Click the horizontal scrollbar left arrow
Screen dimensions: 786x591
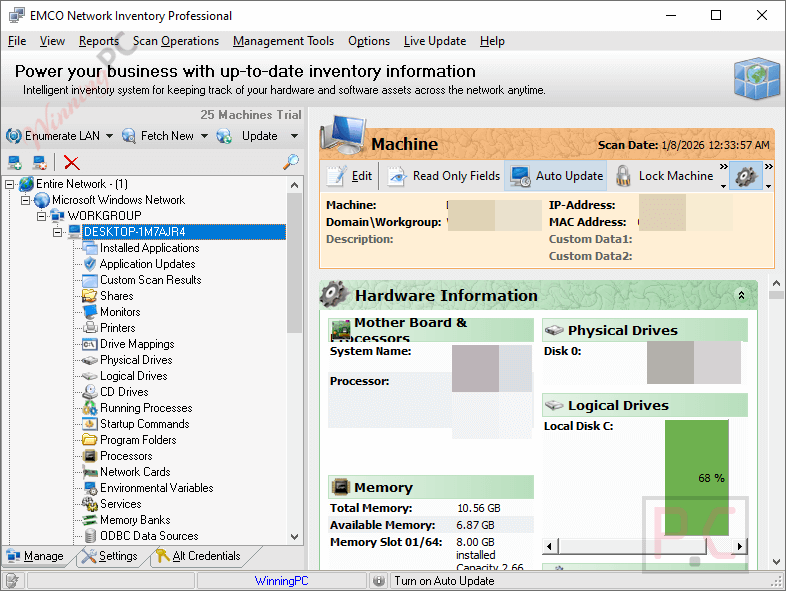tap(549, 546)
